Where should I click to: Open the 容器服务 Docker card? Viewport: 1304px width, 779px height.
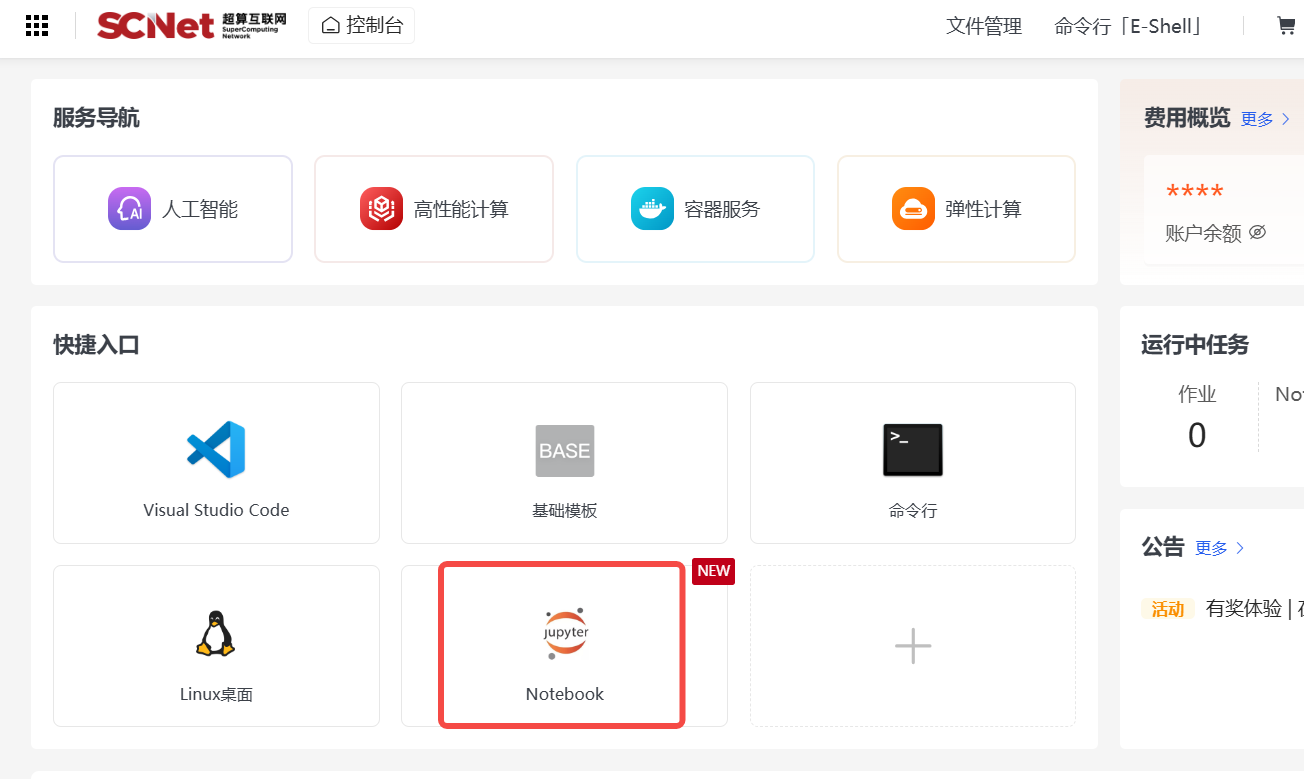(x=695, y=209)
